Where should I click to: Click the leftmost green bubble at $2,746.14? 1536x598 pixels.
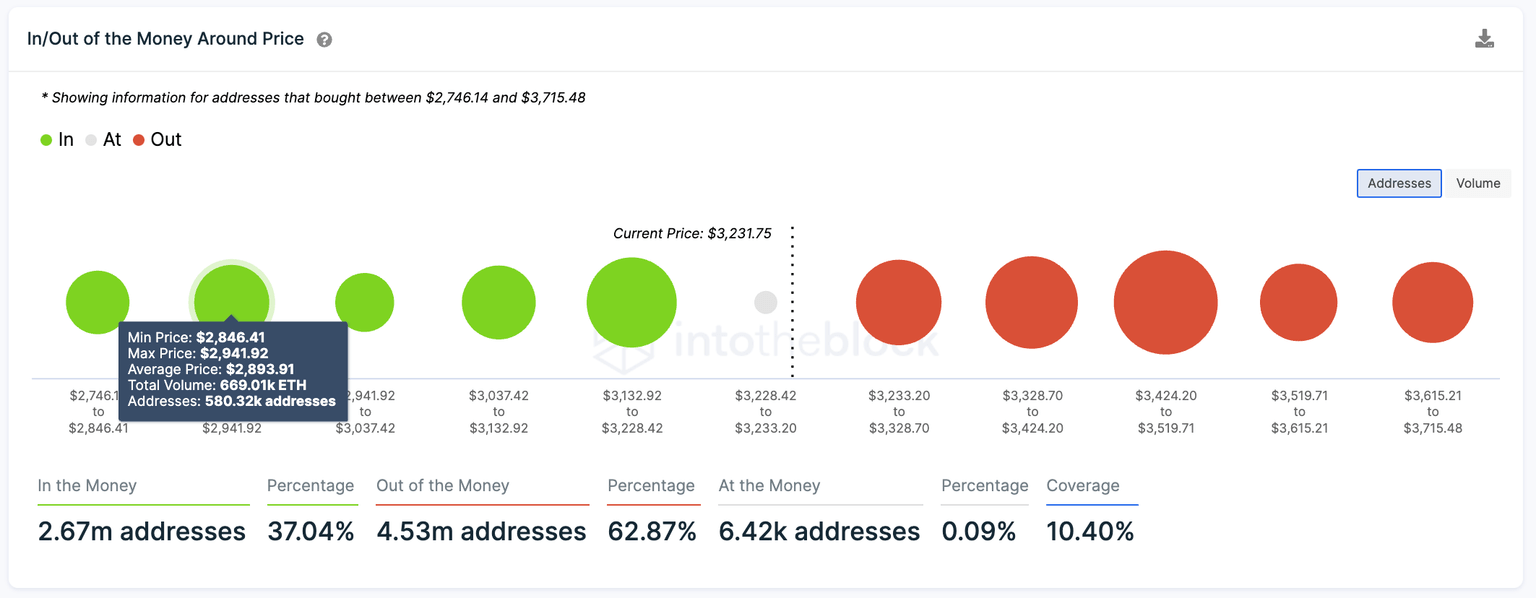click(97, 302)
